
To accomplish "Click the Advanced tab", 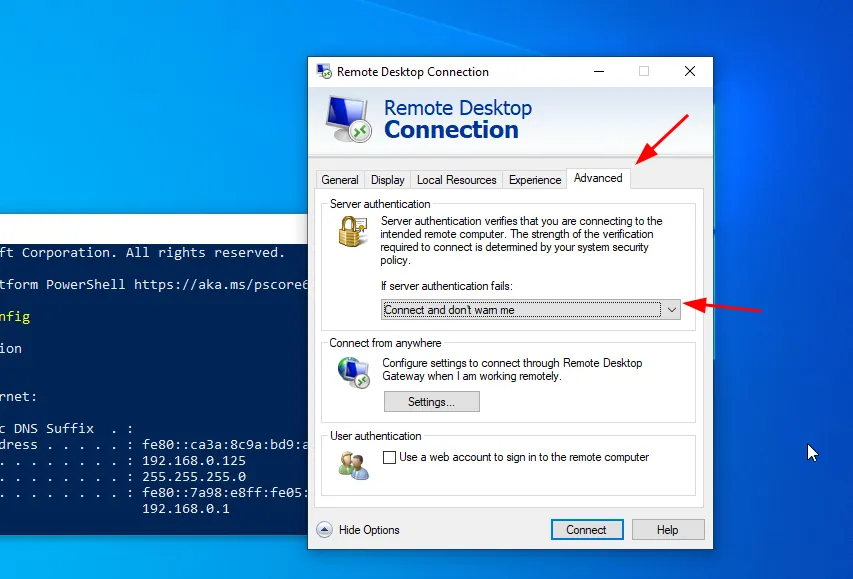I will [598, 178].
